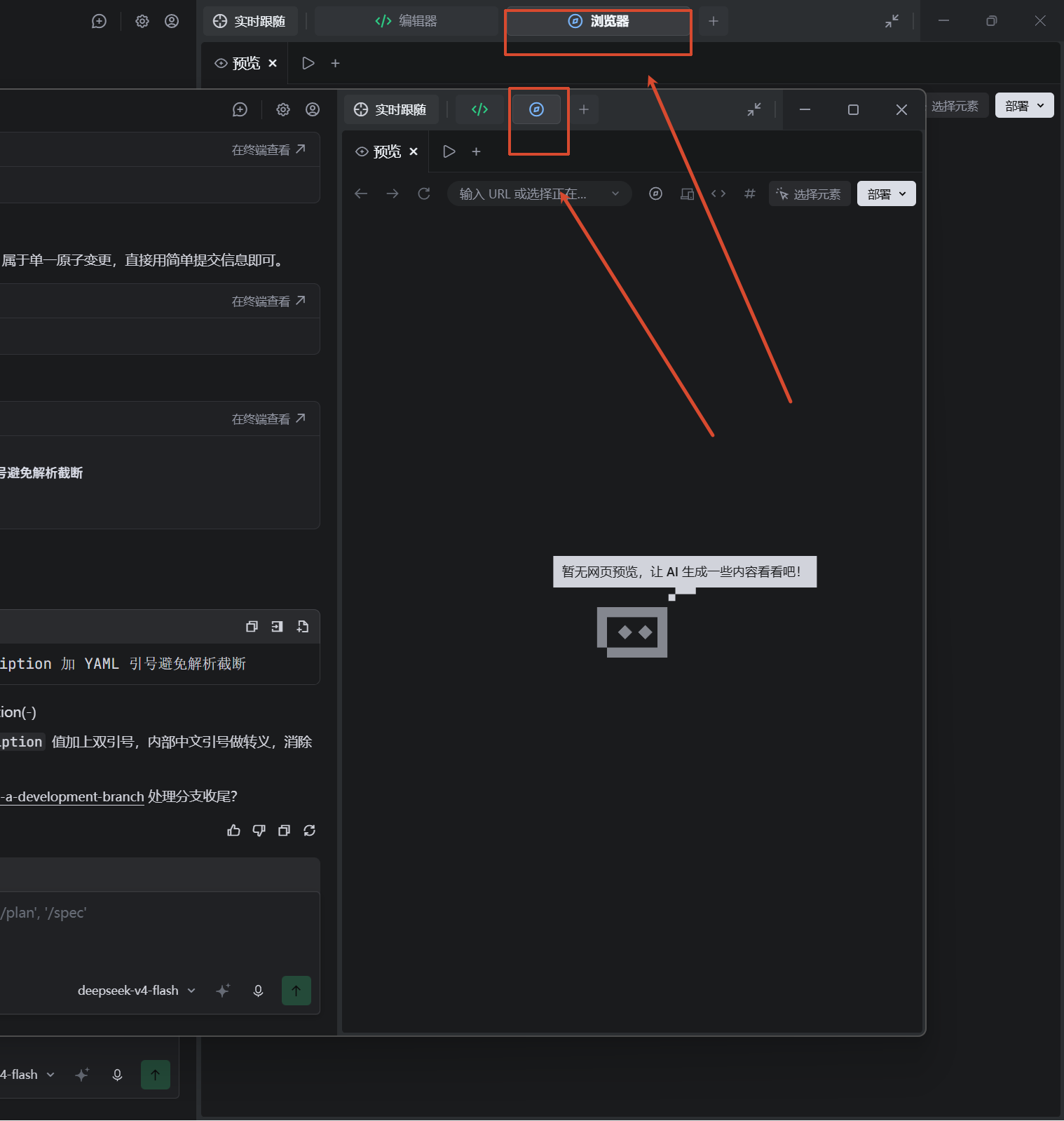The width and height of the screenshot is (1064, 1121).
Task: Select 实时跟随 tab in the background window
Action: click(250, 21)
